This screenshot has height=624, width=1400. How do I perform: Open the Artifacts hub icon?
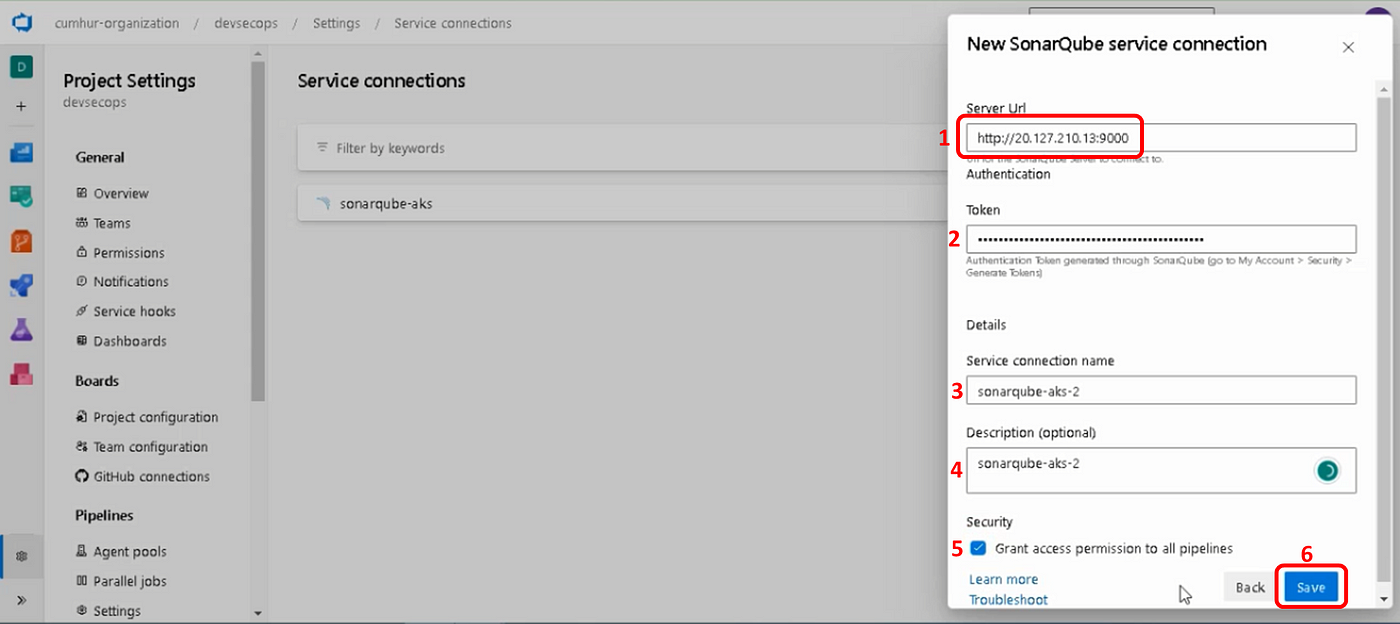tap(22, 374)
